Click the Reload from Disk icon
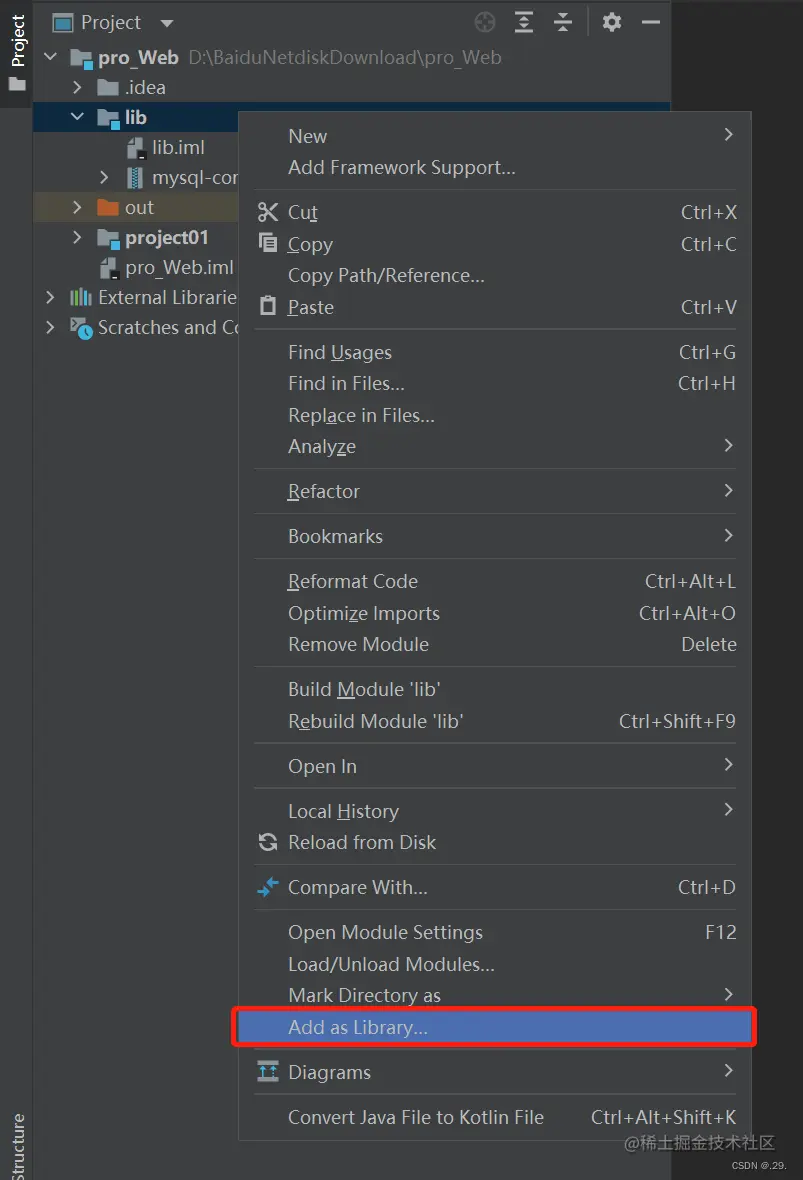 (268, 843)
